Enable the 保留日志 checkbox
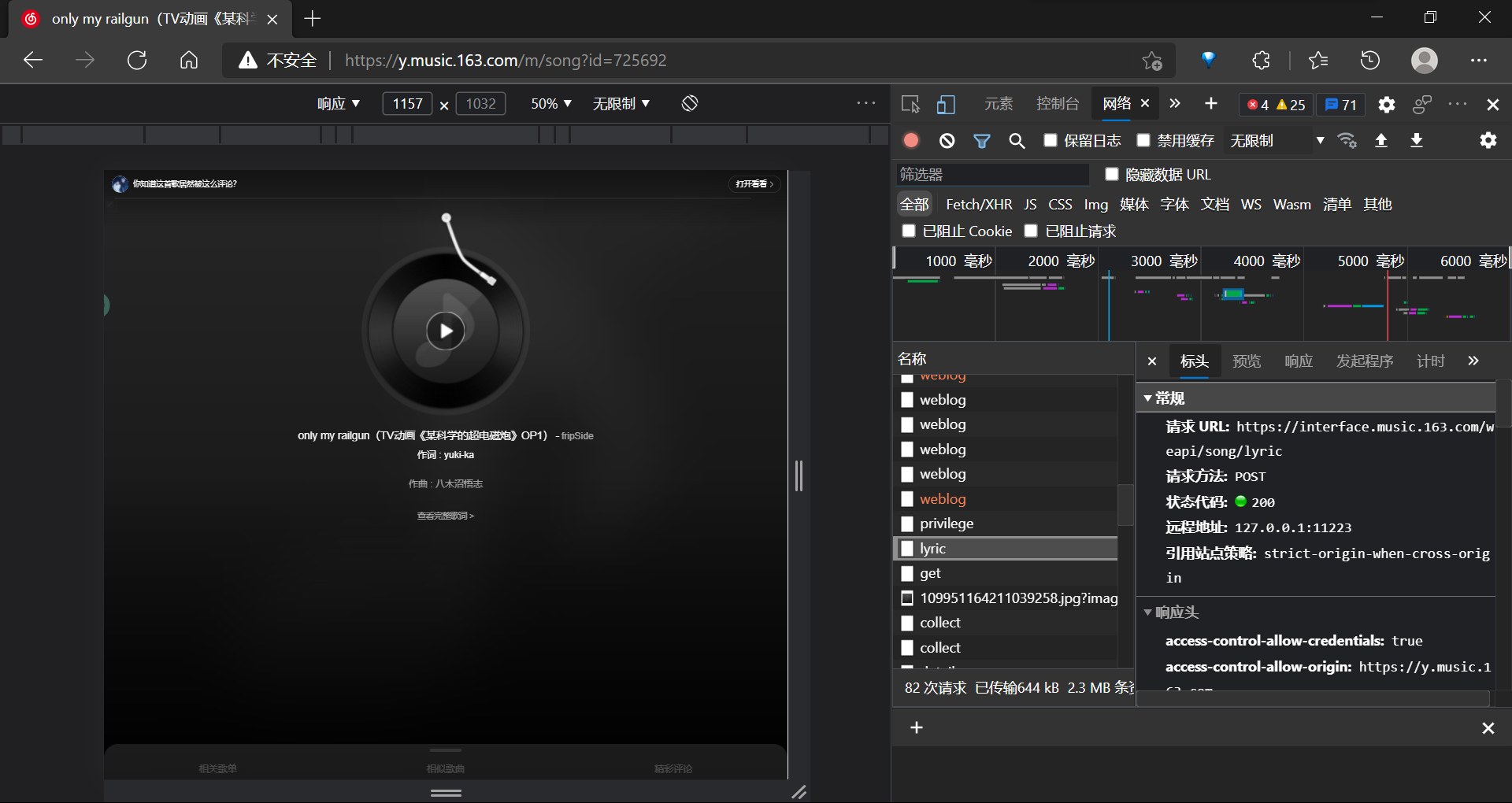 click(x=1051, y=141)
